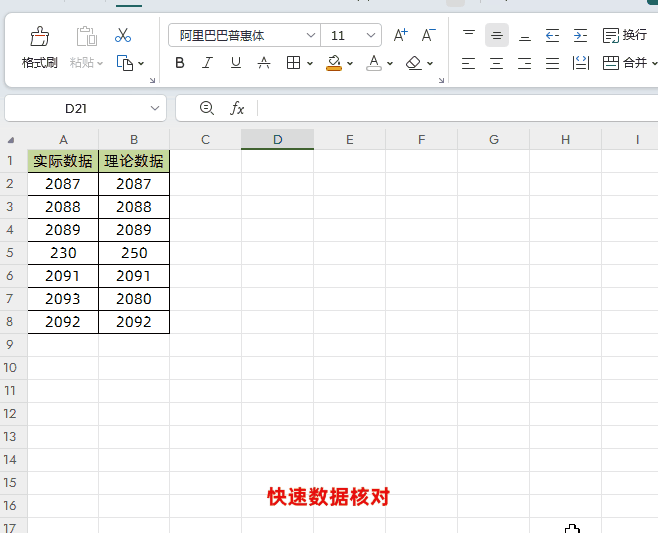
Task: Toggle Strikethrough formatting
Action: tap(264, 63)
